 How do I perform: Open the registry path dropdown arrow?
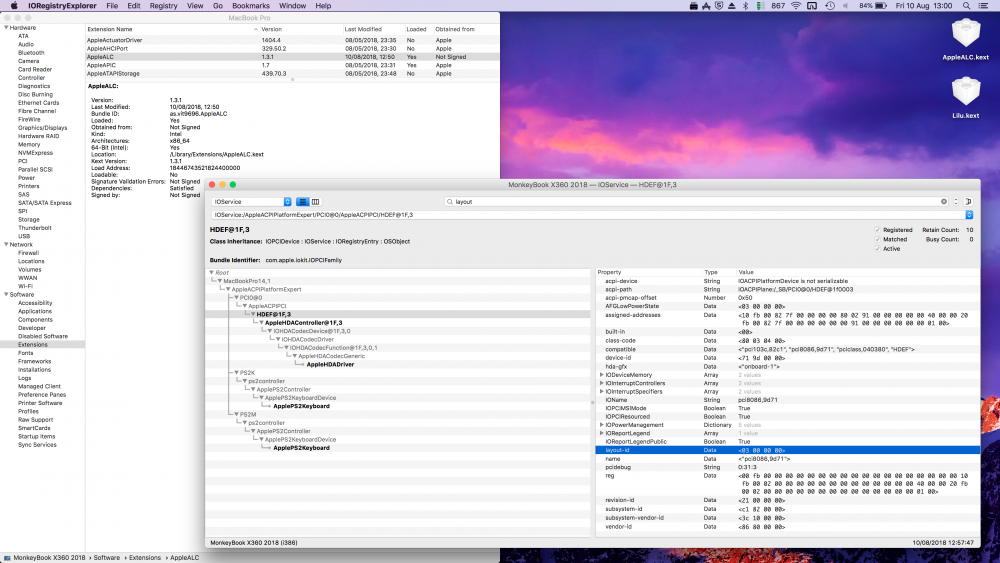click(969, 215)
